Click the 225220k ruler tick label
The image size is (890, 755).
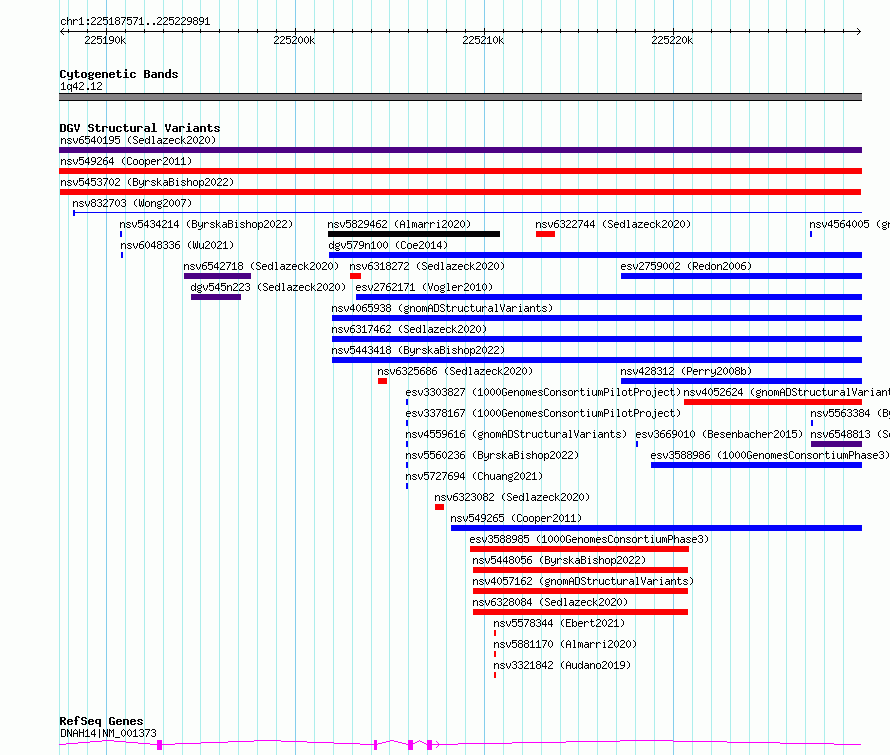click(x=672, y=40)
